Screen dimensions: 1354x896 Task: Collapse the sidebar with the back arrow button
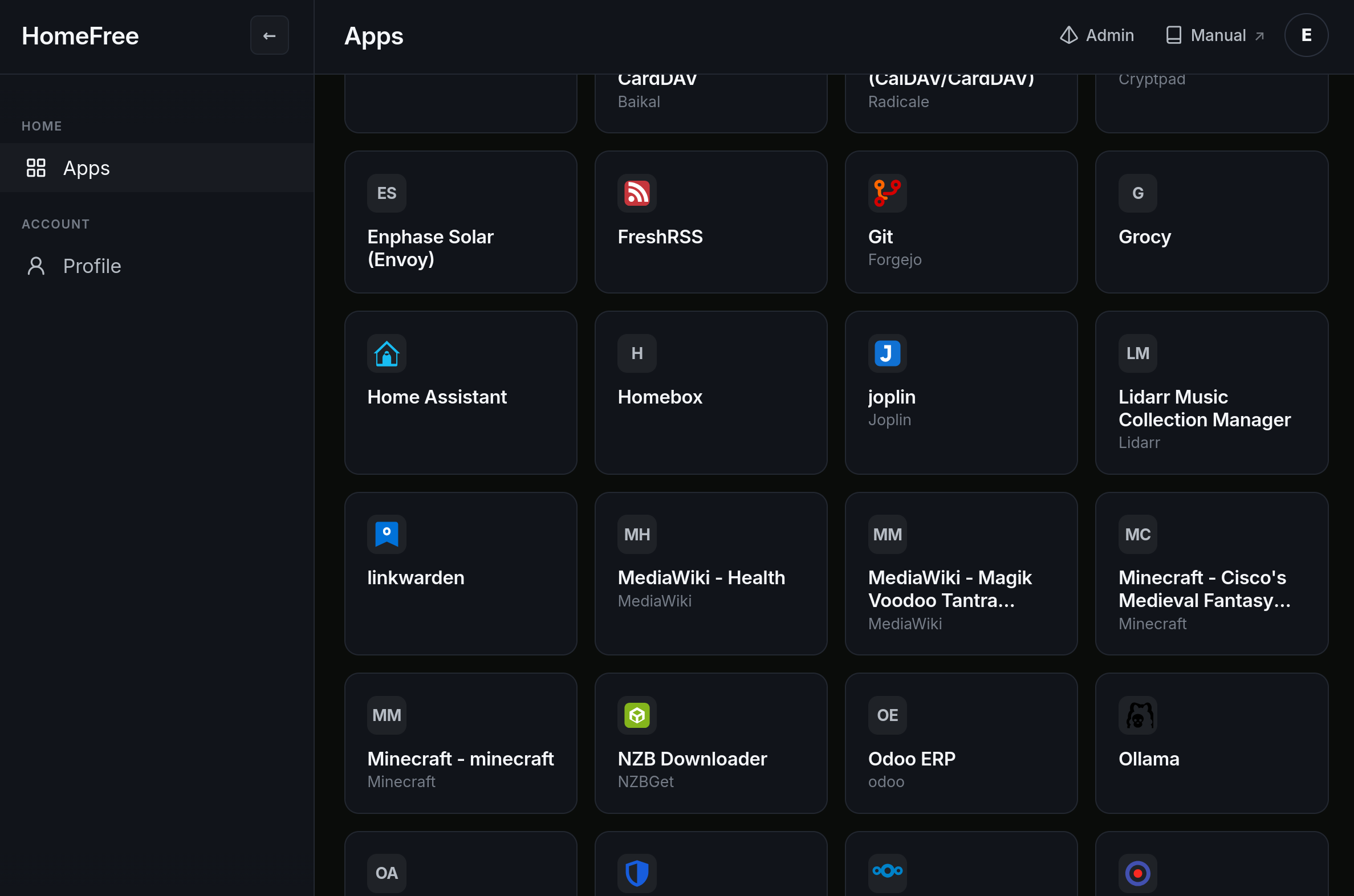(x=269, y=35)
